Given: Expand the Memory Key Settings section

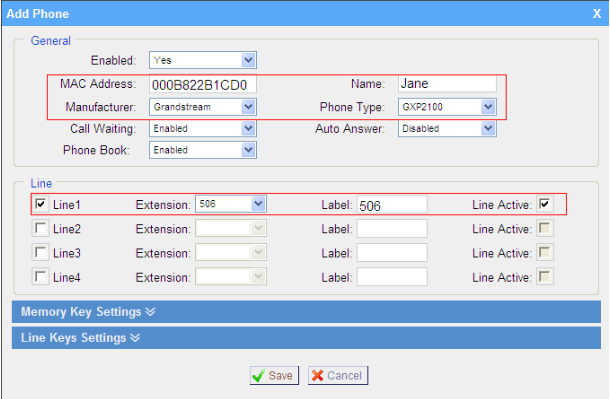Looking at the screenshot, I should pyautogui.click(x=306, y=312).
